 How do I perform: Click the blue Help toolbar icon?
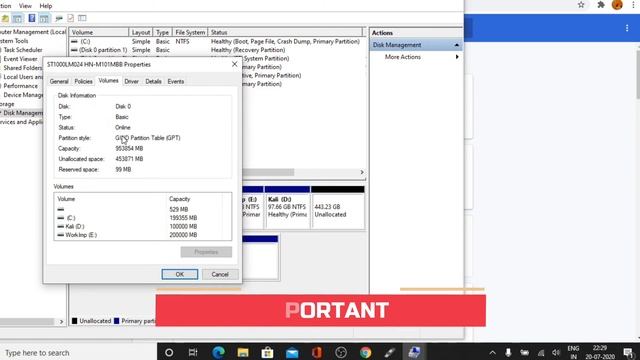31,18
